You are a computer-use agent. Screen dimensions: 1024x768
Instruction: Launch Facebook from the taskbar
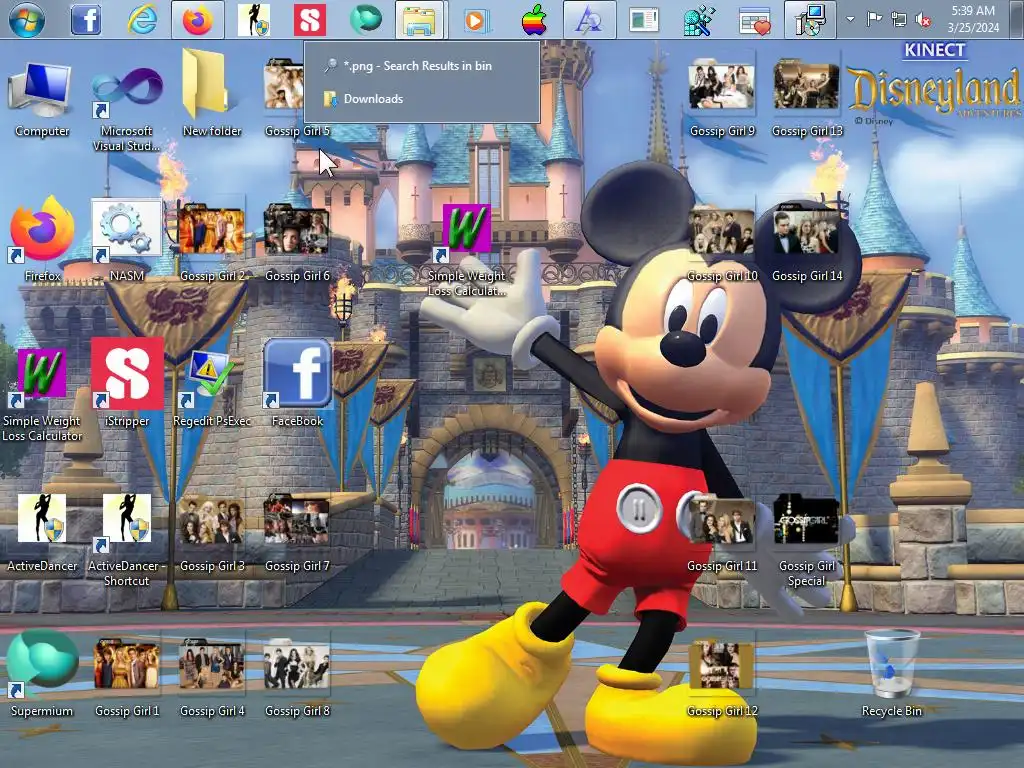click(x=86, y=20)
